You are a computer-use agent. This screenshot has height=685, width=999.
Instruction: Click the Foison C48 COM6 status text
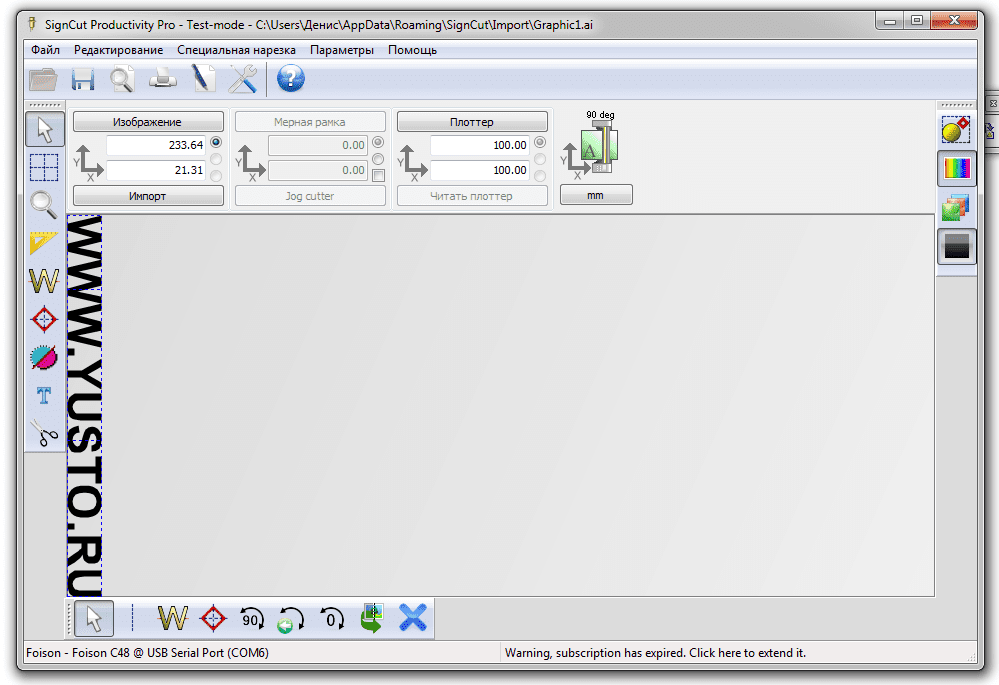point(147,653)
